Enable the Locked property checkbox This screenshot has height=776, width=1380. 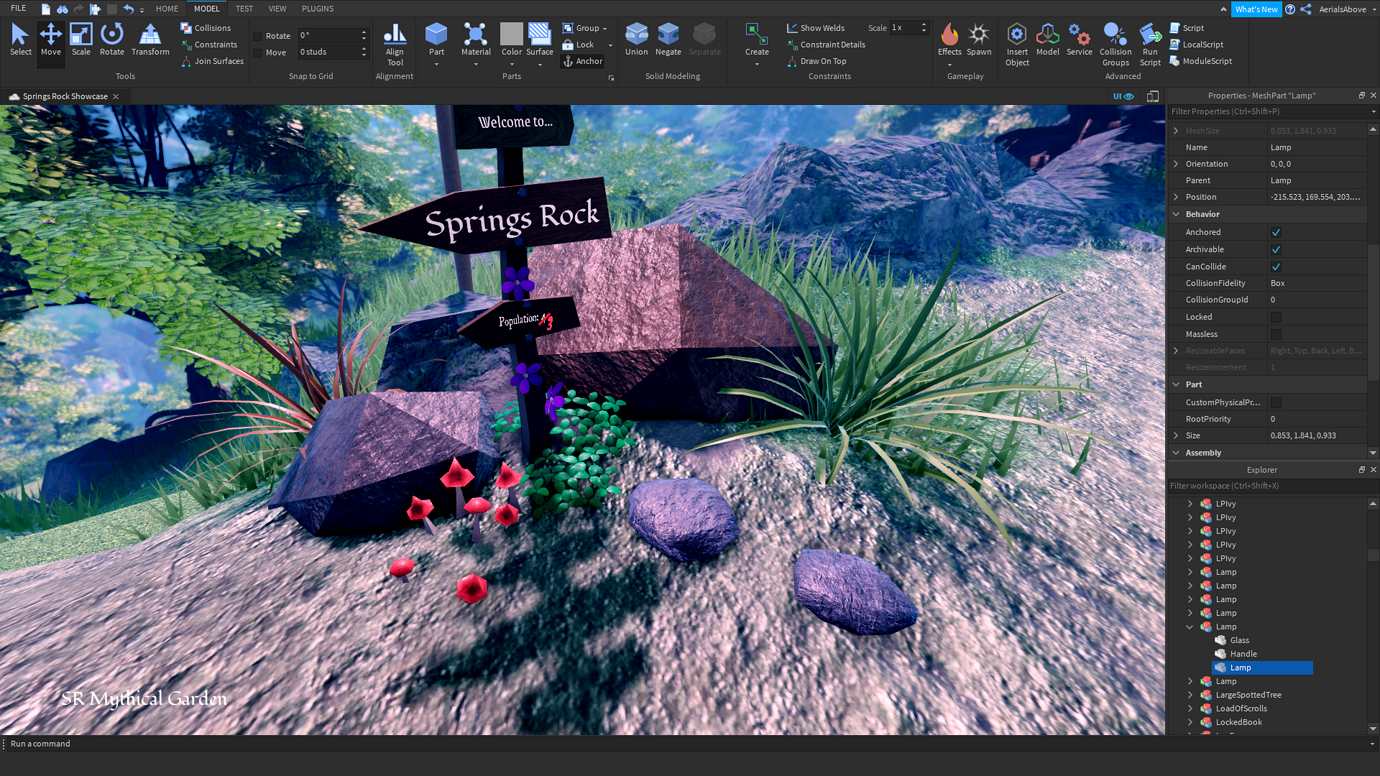(x=1276, y=317)
